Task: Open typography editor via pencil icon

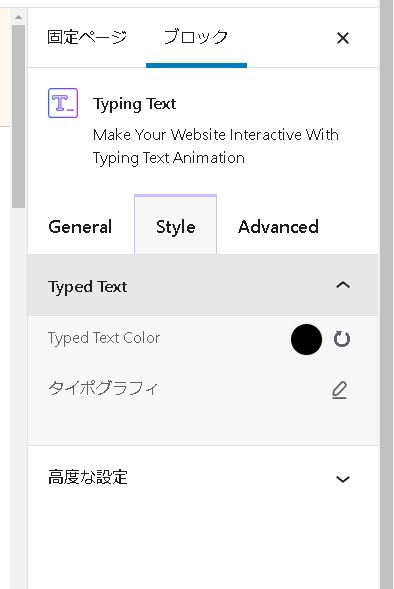Action: point(340,390)
